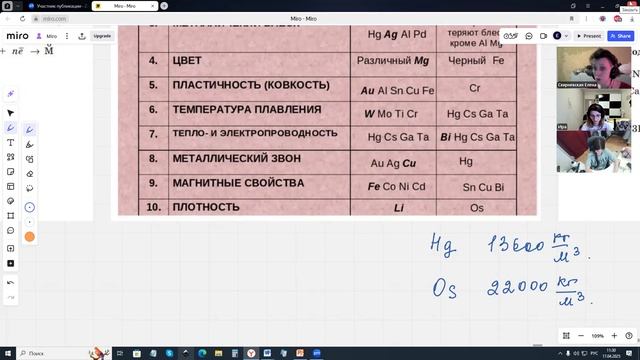This screenshot has height=360, width=640.
Task: Open comments chat icon in top bar
Action: coord(529,36)
